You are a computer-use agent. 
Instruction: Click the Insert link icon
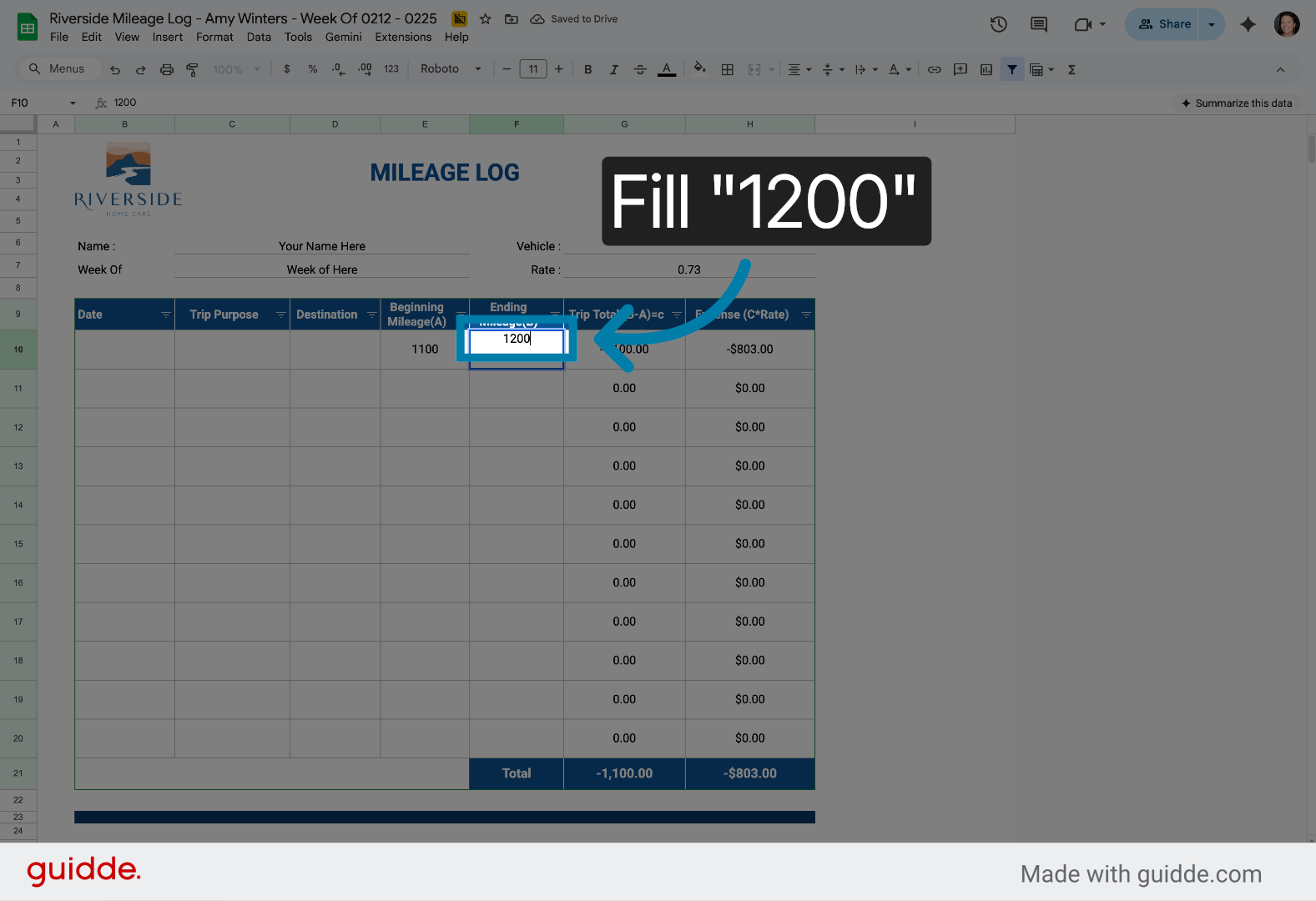[935, 70]
